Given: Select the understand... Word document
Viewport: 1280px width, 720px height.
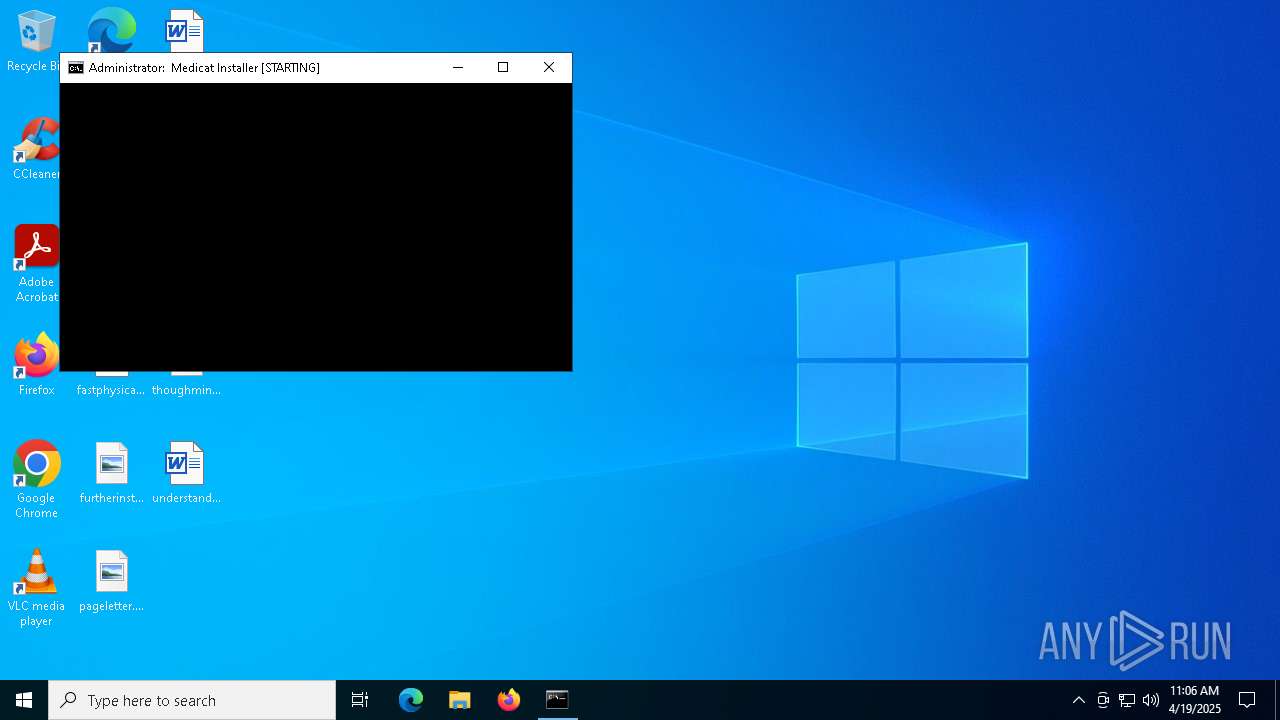Looking at the screenshot, I should [186, 473].
